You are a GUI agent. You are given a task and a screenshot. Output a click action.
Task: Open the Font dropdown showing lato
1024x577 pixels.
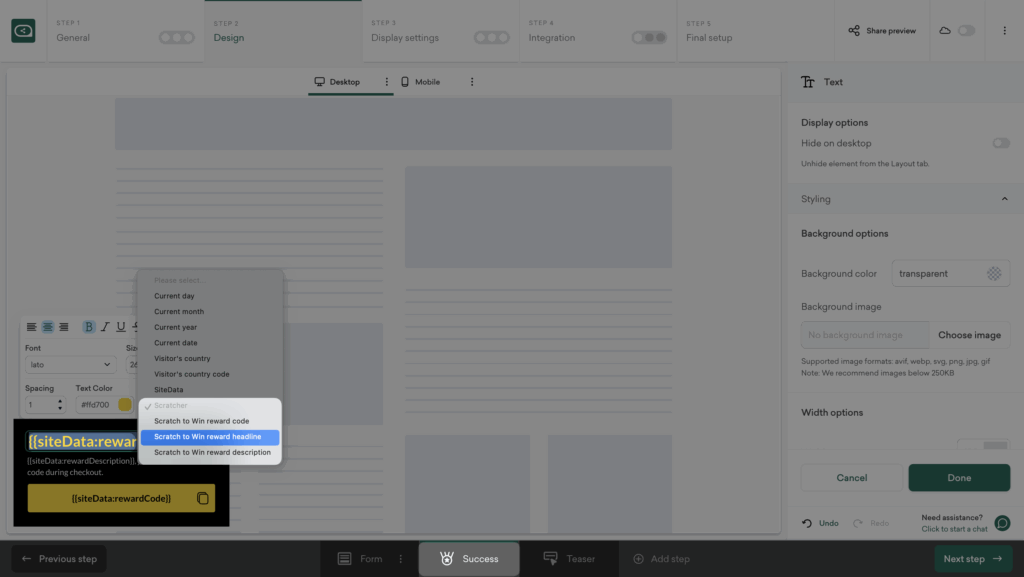click(x=69, y=365)
